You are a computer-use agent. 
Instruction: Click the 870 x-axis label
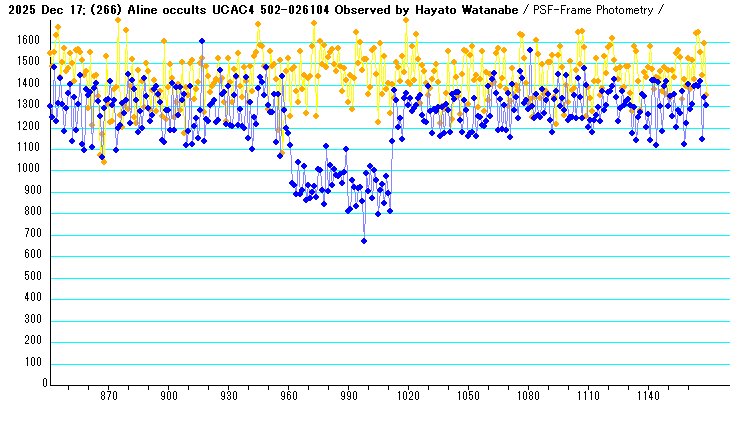[109, 397]
